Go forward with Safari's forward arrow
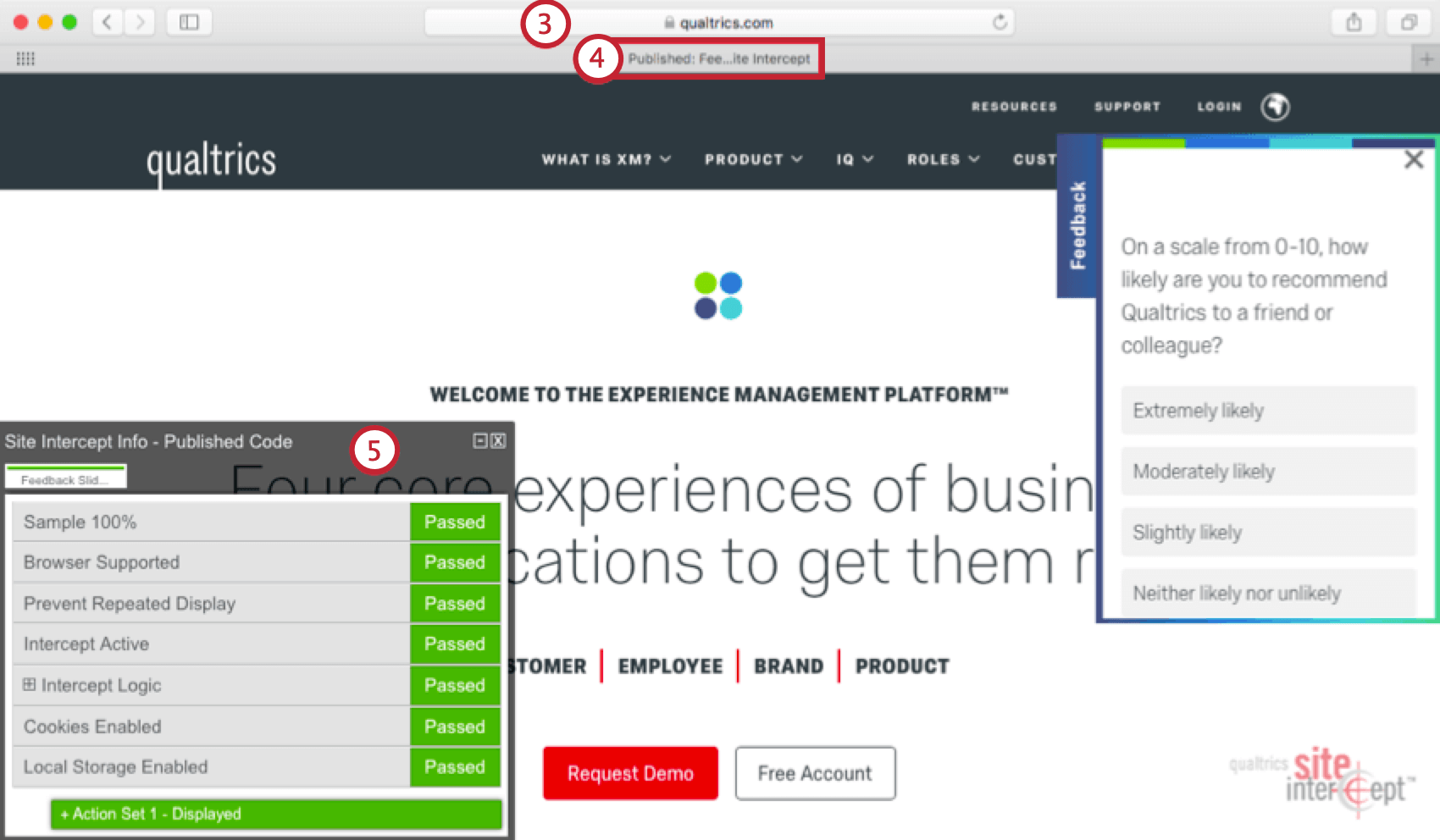The image size is (1440, 840). coord(141,22)
